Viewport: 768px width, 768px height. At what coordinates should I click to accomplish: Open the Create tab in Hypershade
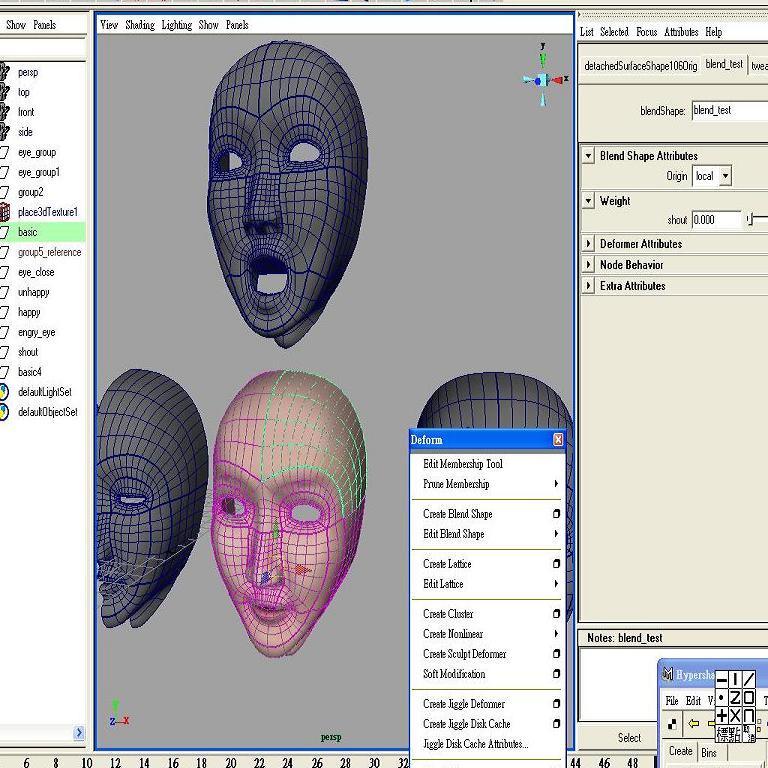click(x=680, y=751)
